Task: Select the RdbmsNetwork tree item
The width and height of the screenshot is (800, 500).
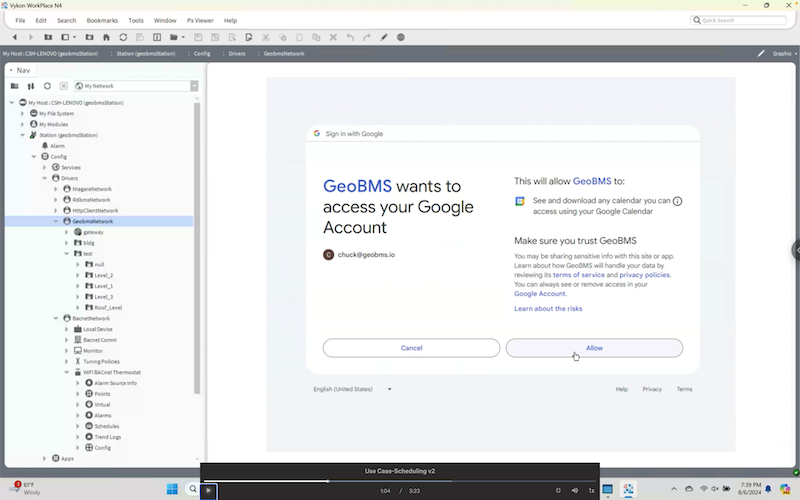Action: (x=91, y=200)
